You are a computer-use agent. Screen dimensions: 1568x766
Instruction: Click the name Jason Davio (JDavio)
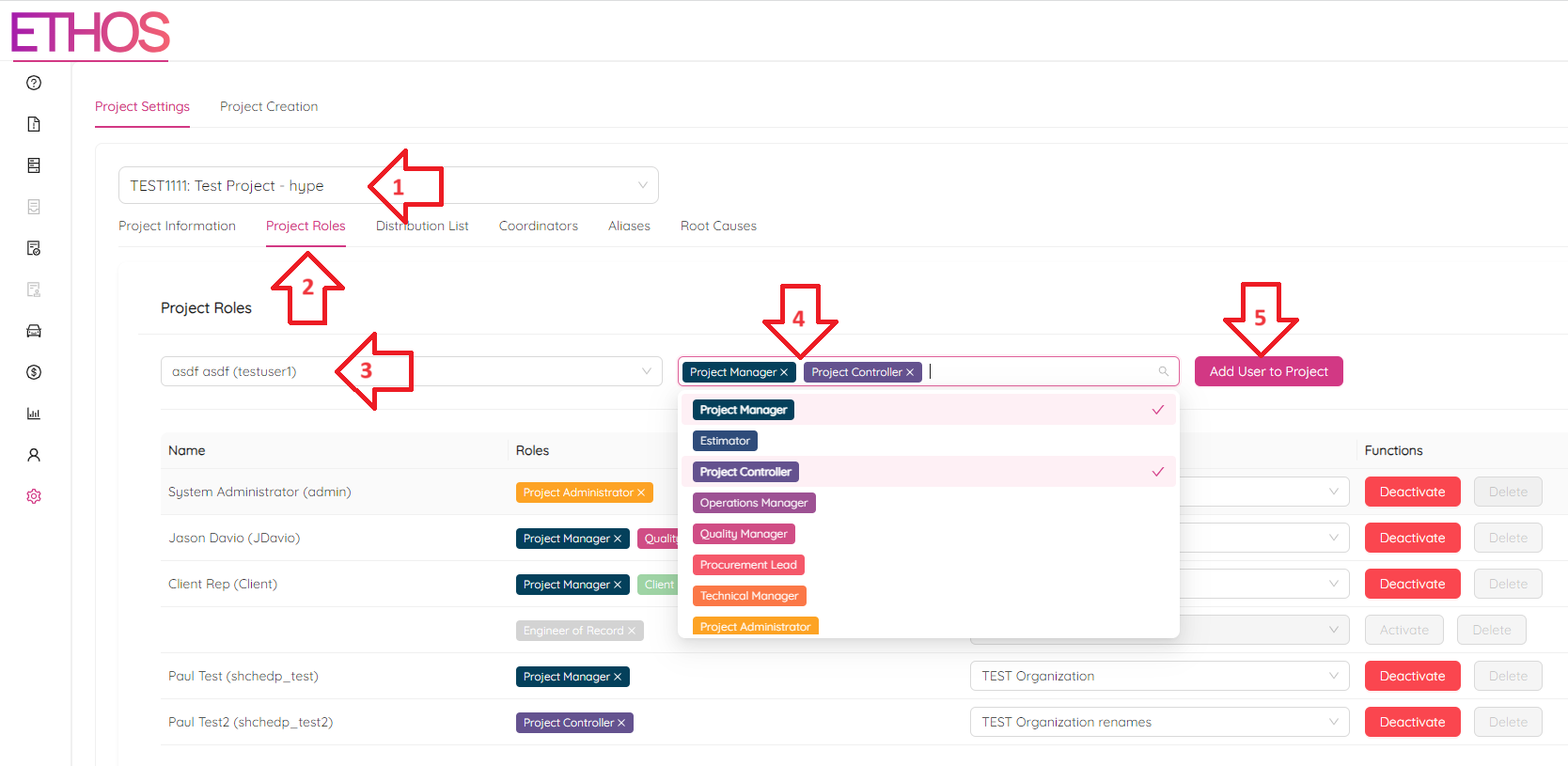(234, 538)
